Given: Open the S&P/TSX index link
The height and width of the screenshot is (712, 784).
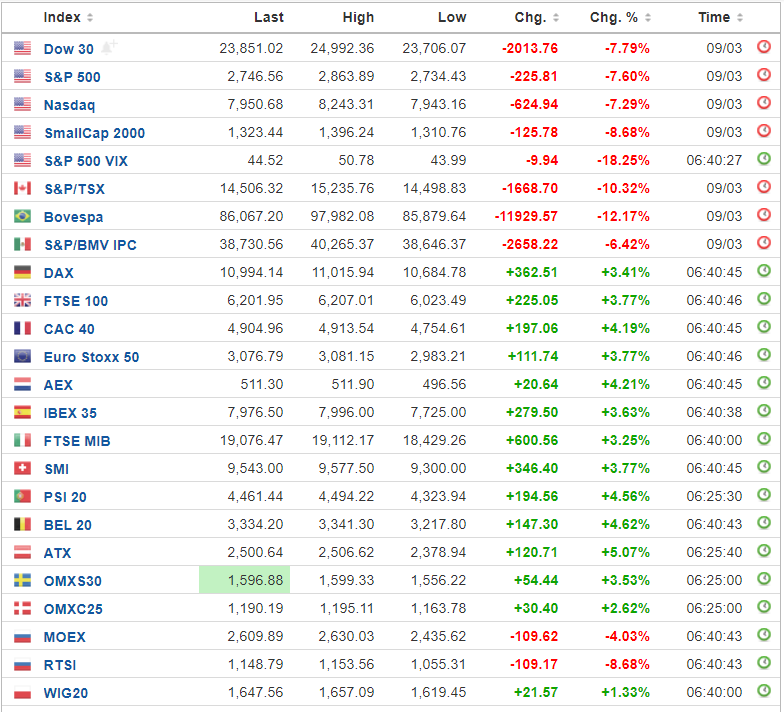Looking at the screenshot, I should coord(74,189).
